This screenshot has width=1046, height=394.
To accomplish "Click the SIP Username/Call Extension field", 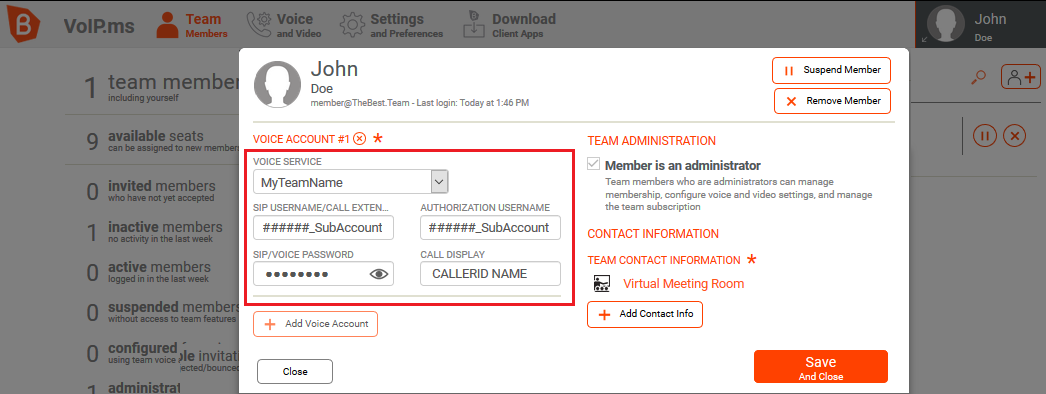I will coord(323,227).
